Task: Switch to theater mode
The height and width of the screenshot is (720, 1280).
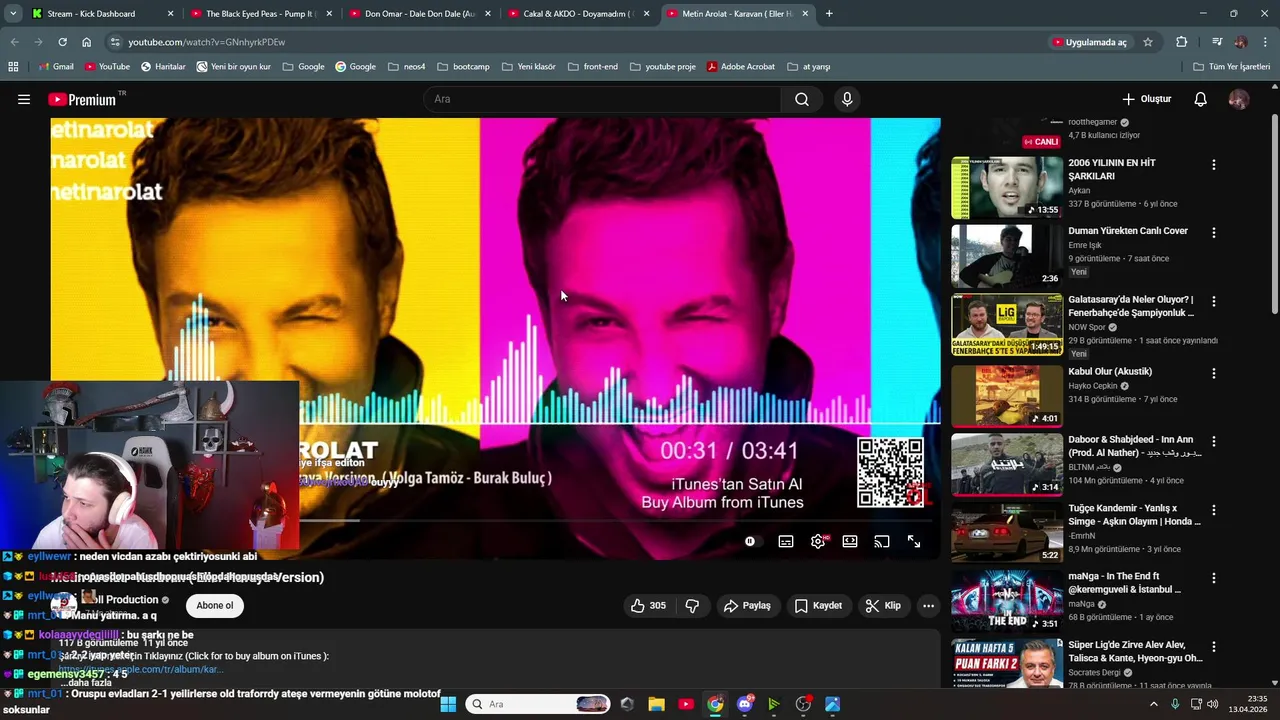Action: click(x=850, y=541)
